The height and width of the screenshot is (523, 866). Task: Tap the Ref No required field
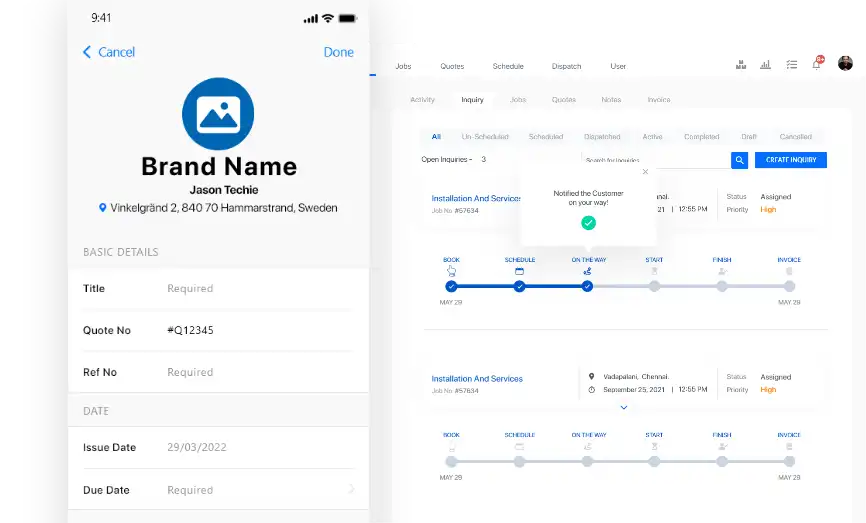point(218,372)
